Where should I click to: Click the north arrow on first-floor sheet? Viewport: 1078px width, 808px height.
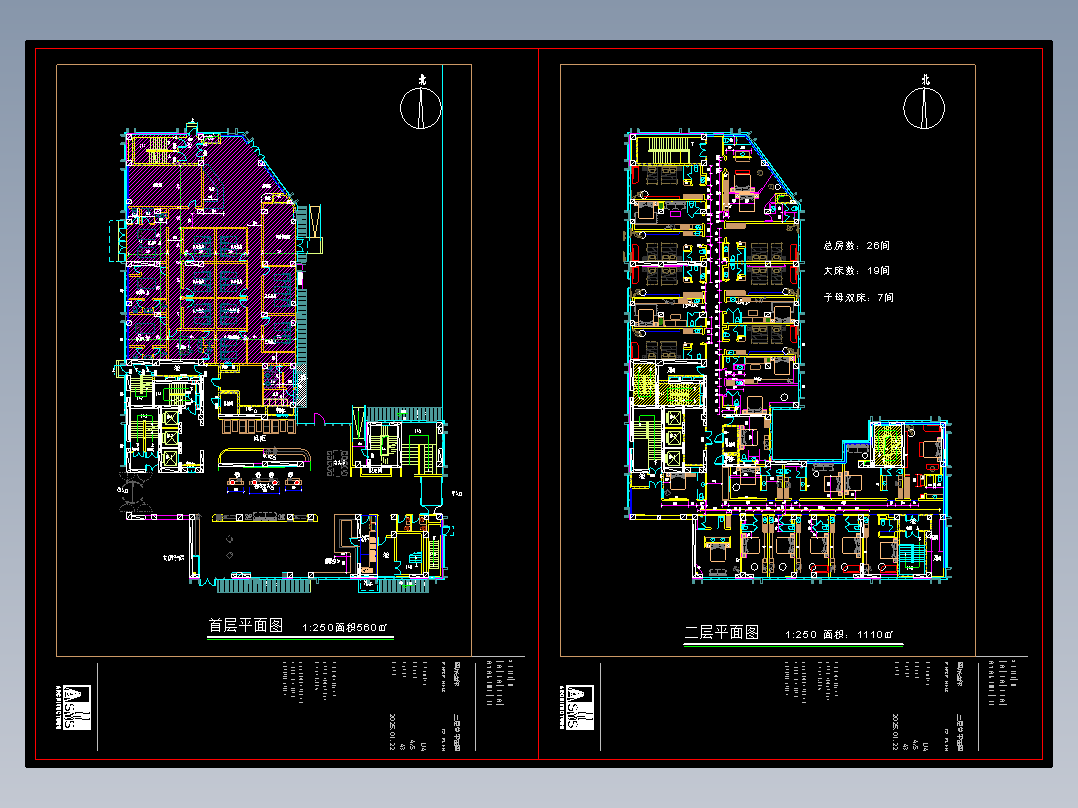pos(421,102)
